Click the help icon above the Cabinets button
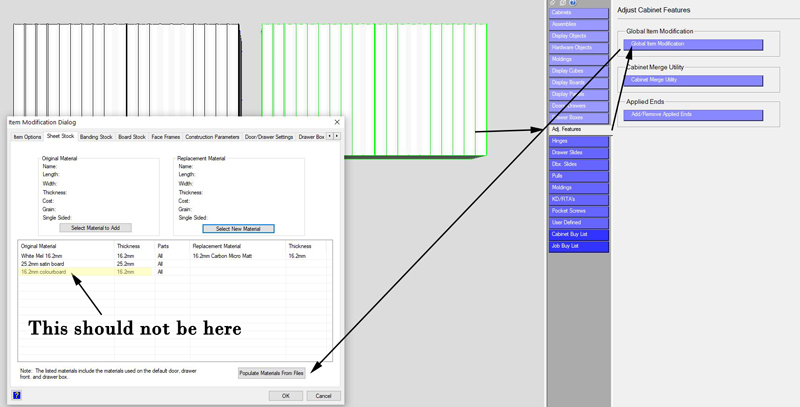Viewport: 800px width, 407px height. click(x=572, y=3)
